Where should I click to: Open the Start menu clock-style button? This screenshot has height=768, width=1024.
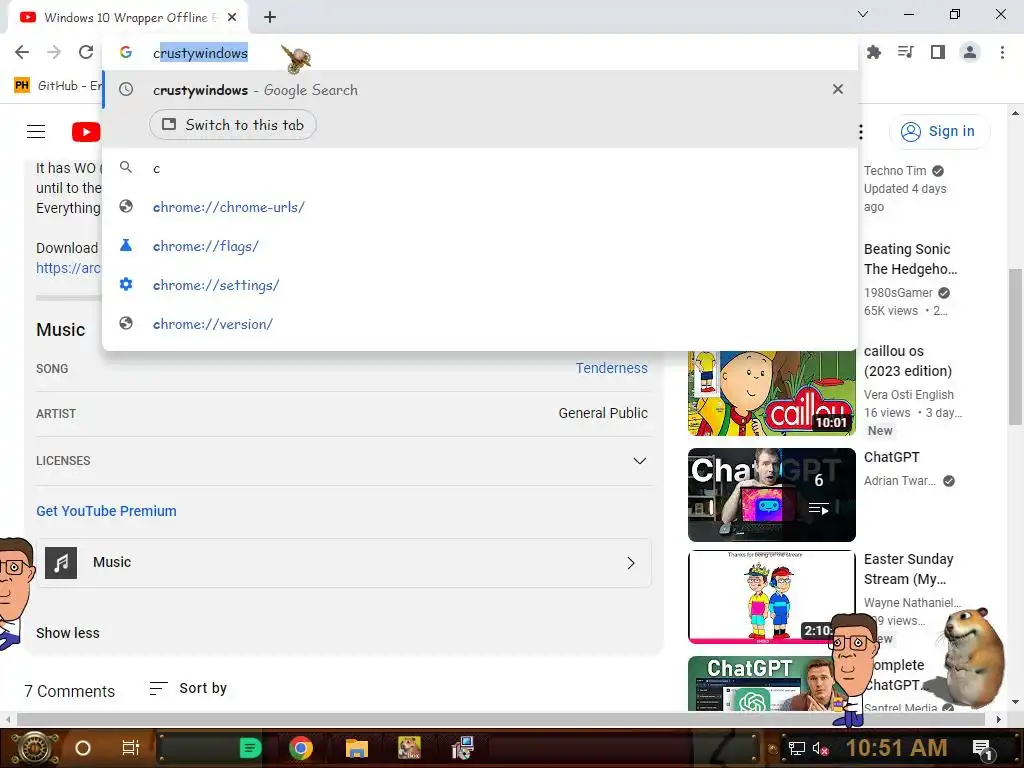(x=35, y=748)
